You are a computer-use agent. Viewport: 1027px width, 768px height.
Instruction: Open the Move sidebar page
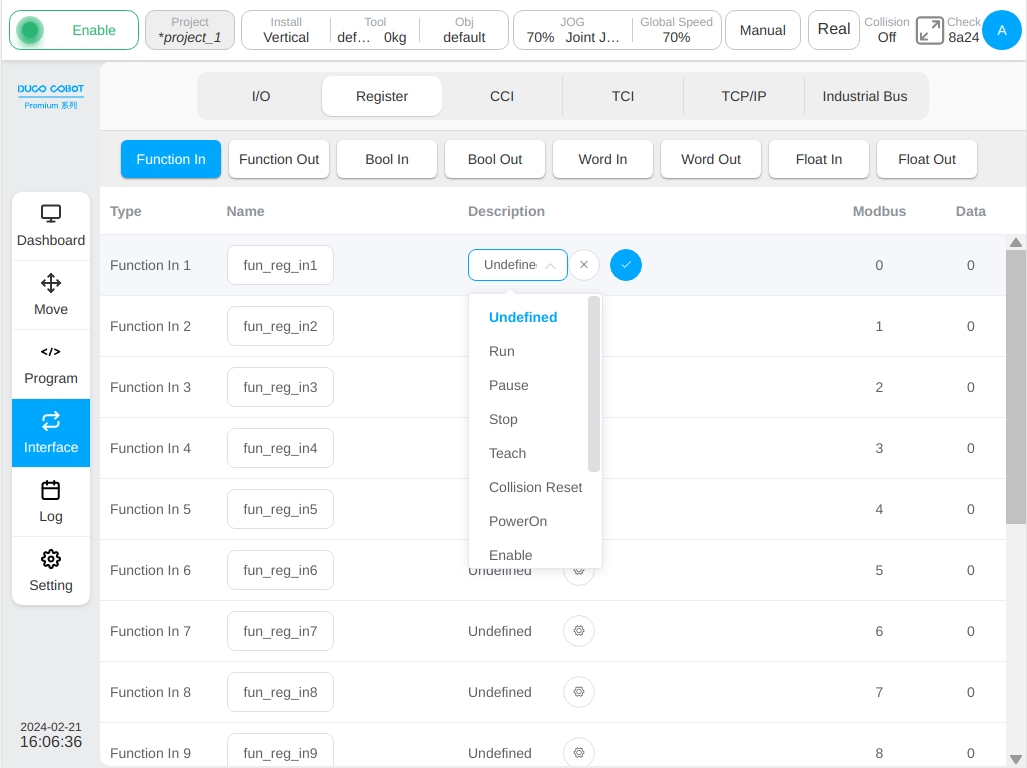50,295
